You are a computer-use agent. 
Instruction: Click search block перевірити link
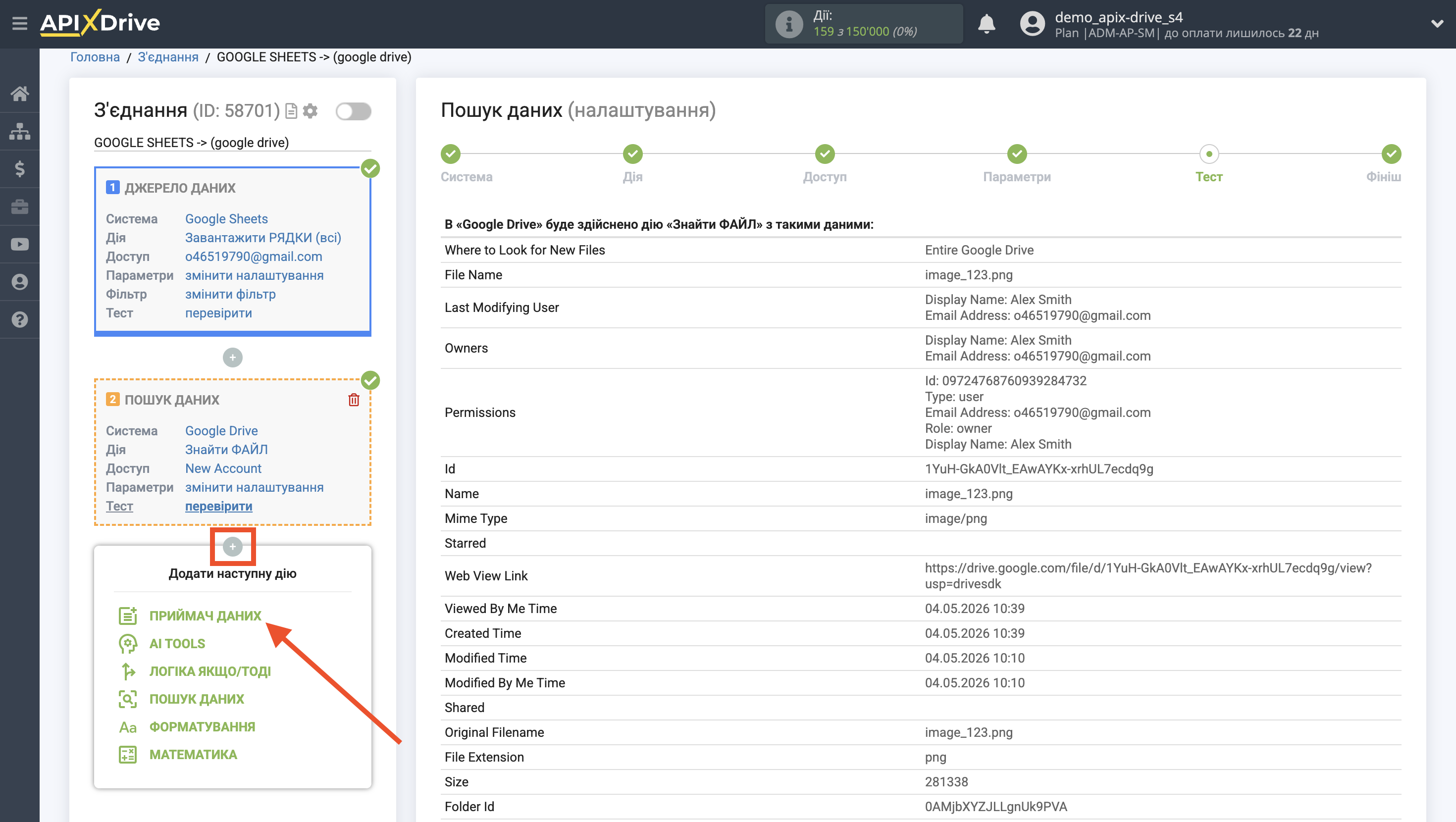pos(219,506)
